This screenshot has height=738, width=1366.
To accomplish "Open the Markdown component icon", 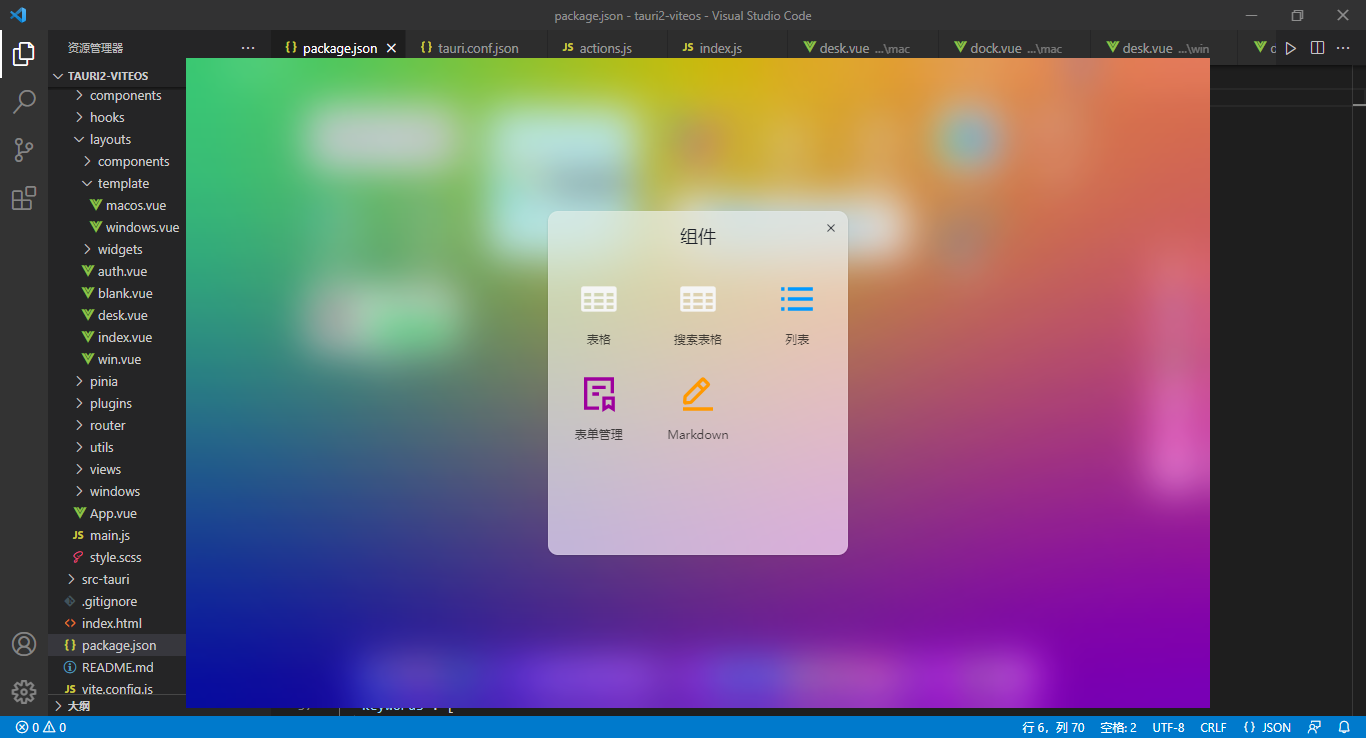I will tap(697, 393).
